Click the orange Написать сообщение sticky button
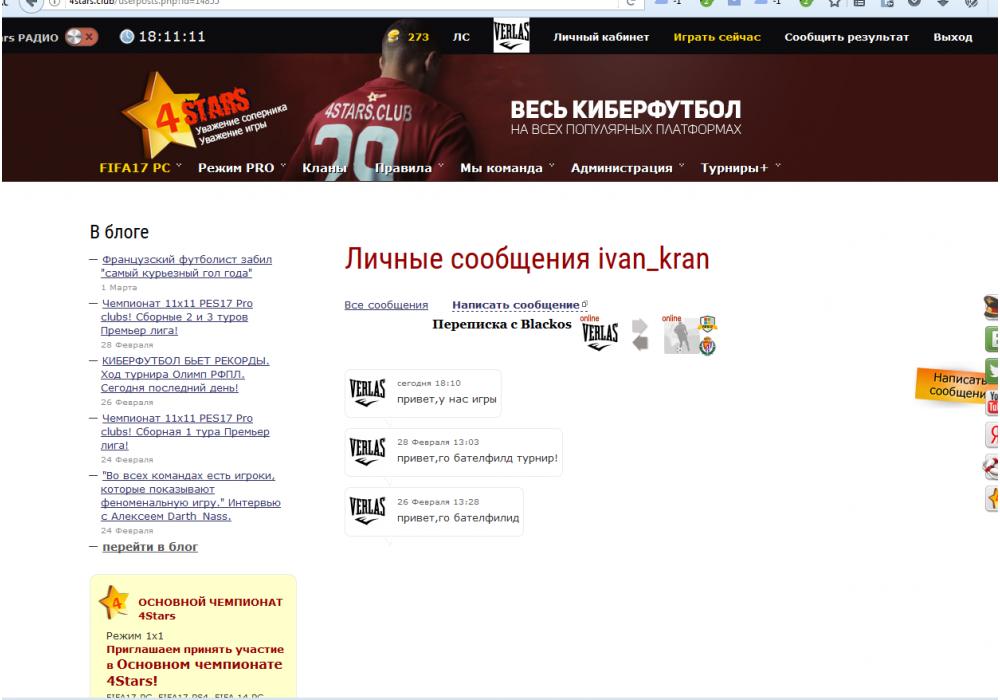Viewport: 1000px width, 700px height. click(x=955, y=385)
